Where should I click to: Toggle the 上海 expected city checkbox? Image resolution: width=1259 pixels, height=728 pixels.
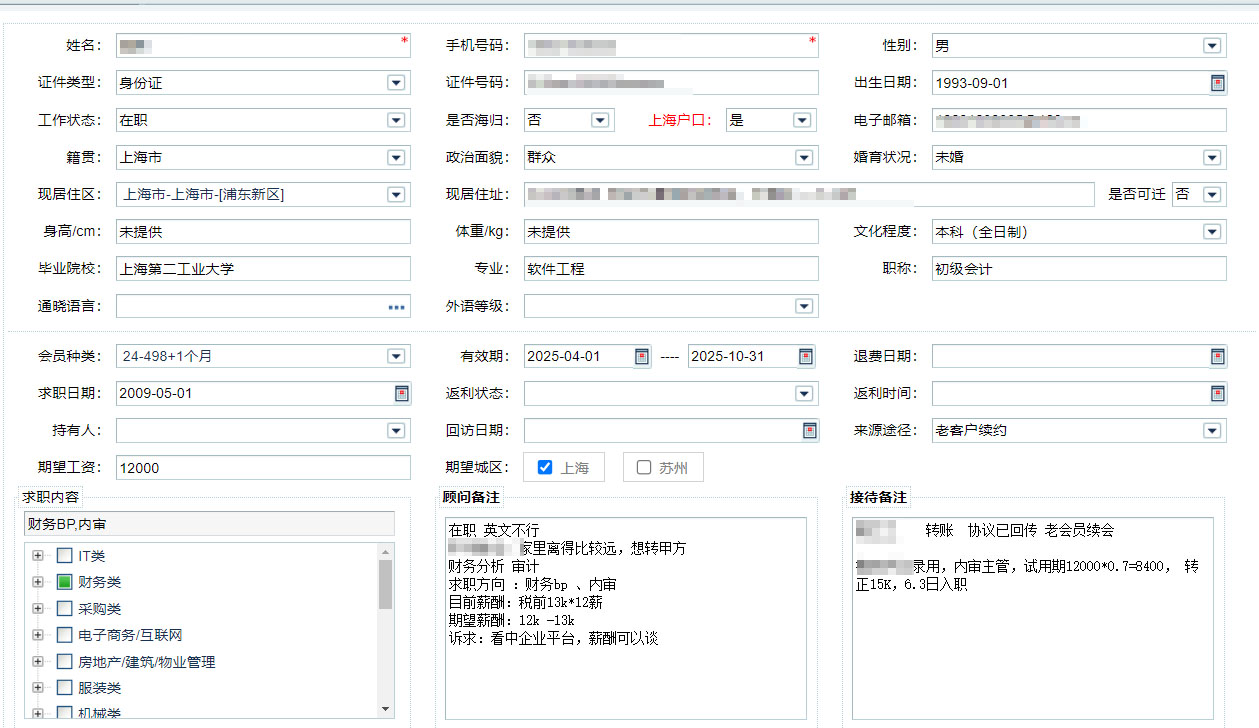tap(545, 467)
